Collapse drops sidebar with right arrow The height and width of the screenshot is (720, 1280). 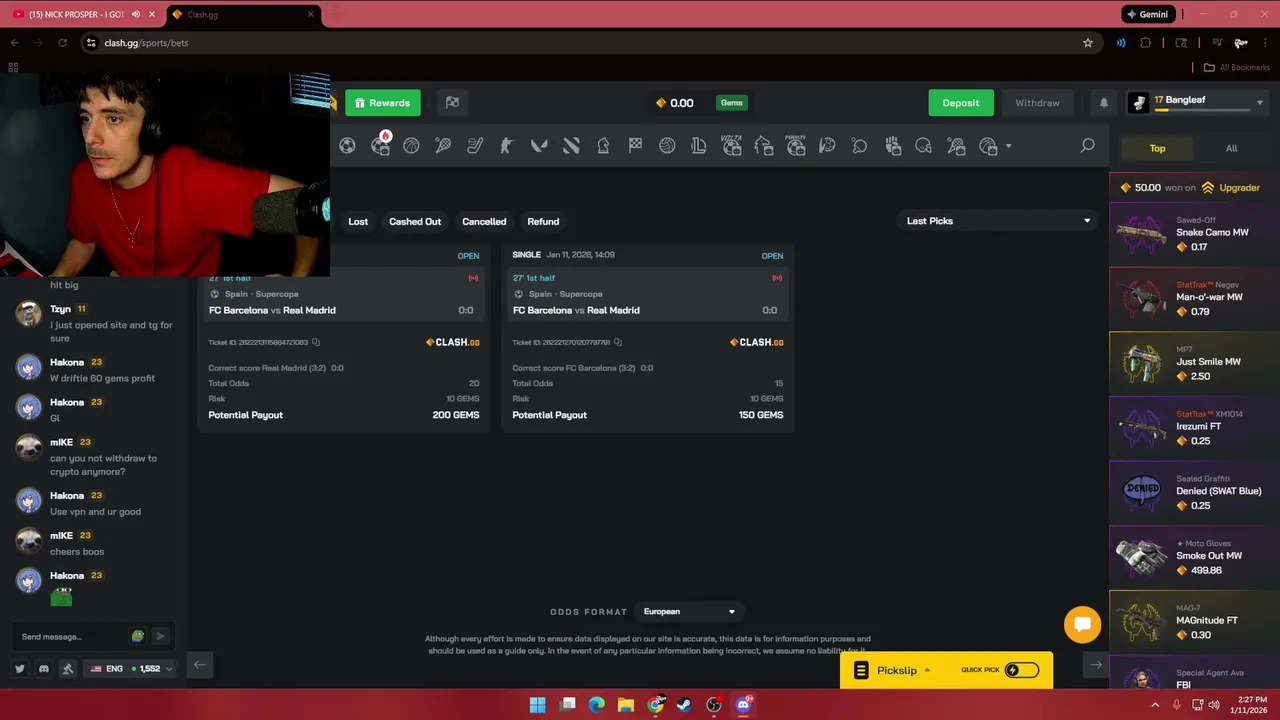click(1096, 665)
